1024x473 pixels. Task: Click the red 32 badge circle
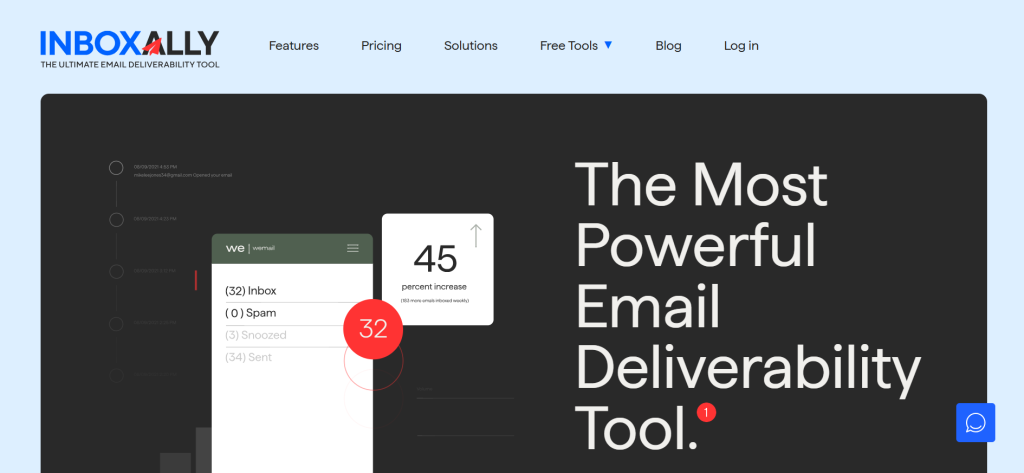(x=373, y=329)
